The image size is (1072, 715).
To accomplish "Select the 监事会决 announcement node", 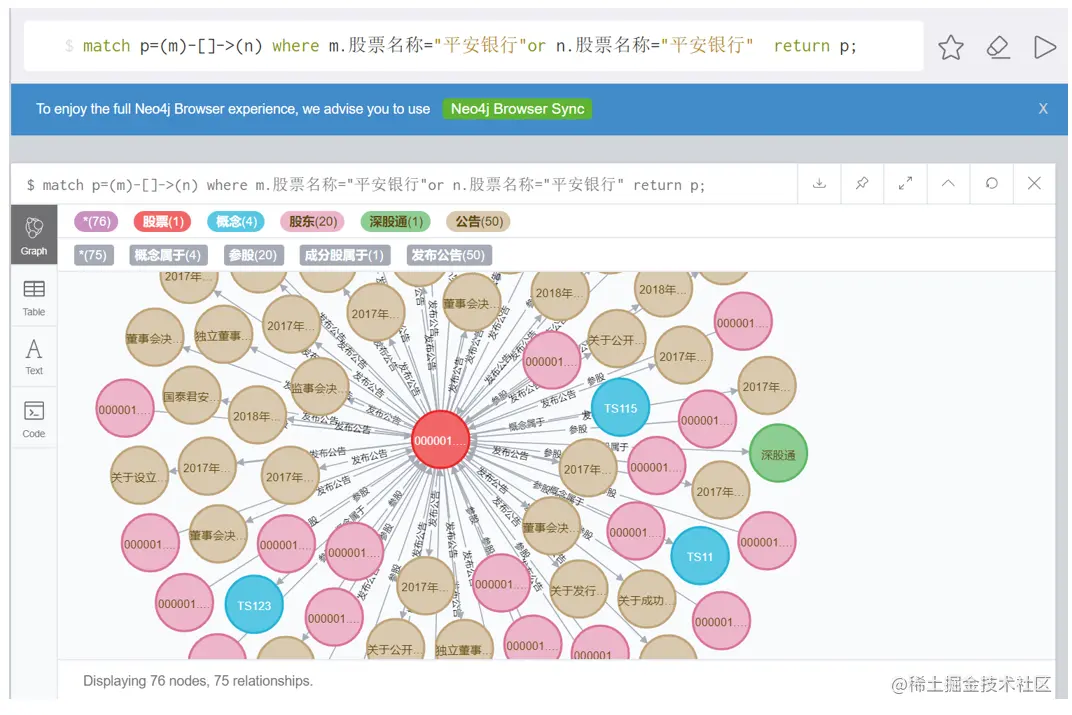I will (x=320, y=388).
